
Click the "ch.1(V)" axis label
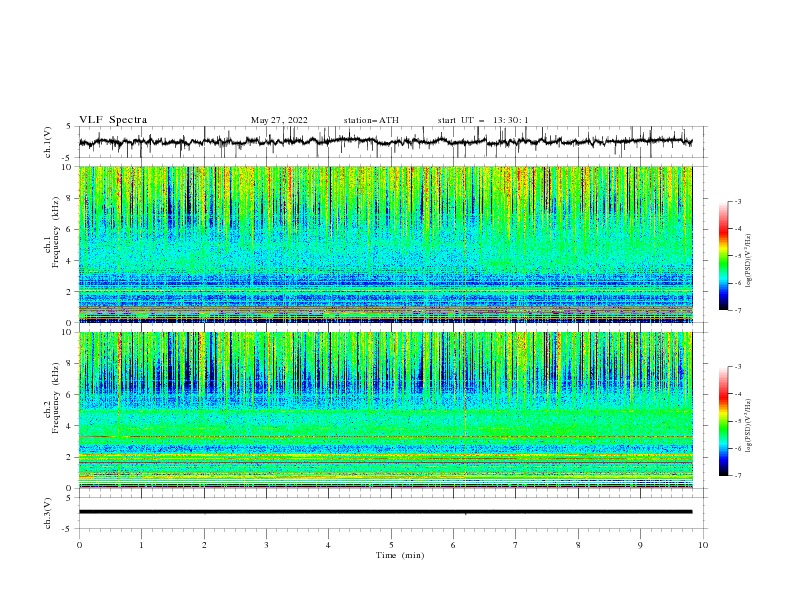(48, 142)
